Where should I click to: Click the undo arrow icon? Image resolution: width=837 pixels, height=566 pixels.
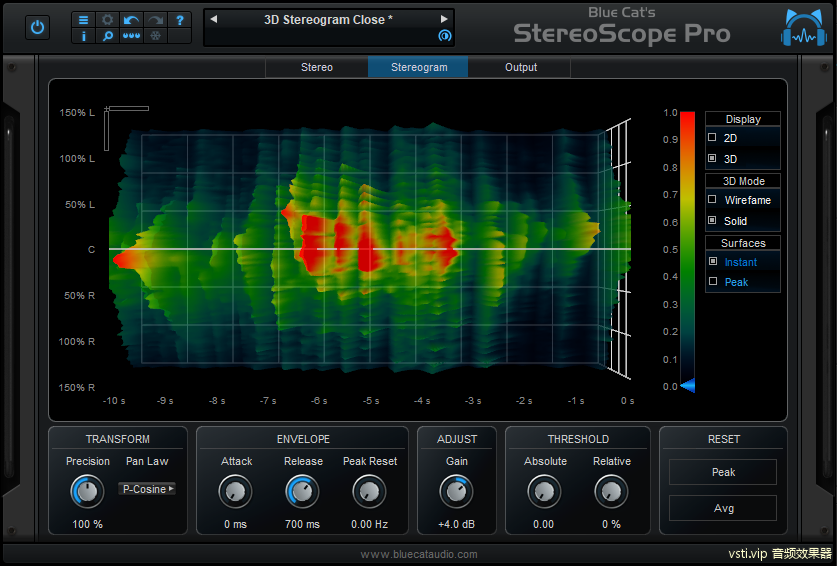pos(131,20)
